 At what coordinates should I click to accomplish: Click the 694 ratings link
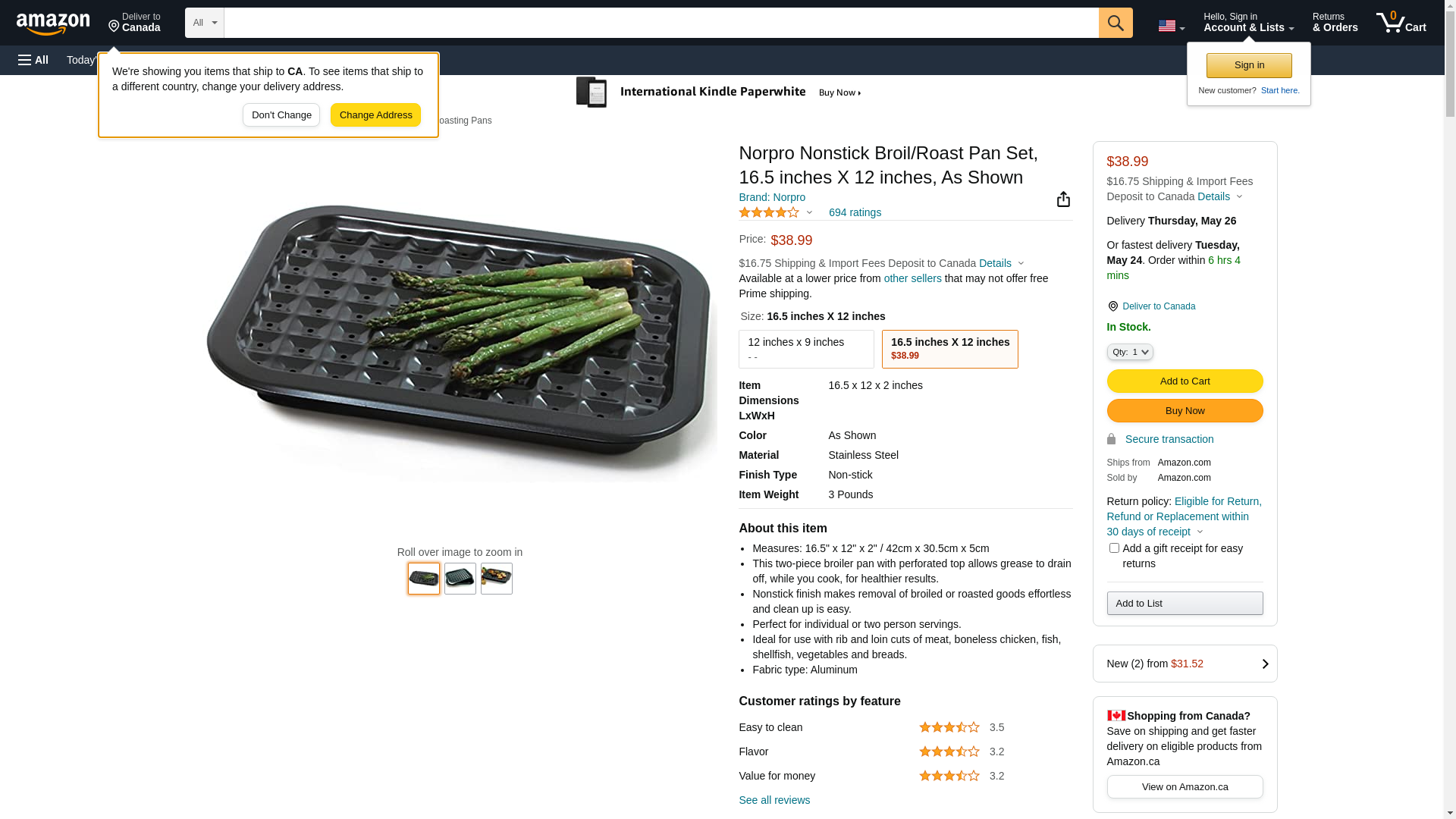coord(855,213)
